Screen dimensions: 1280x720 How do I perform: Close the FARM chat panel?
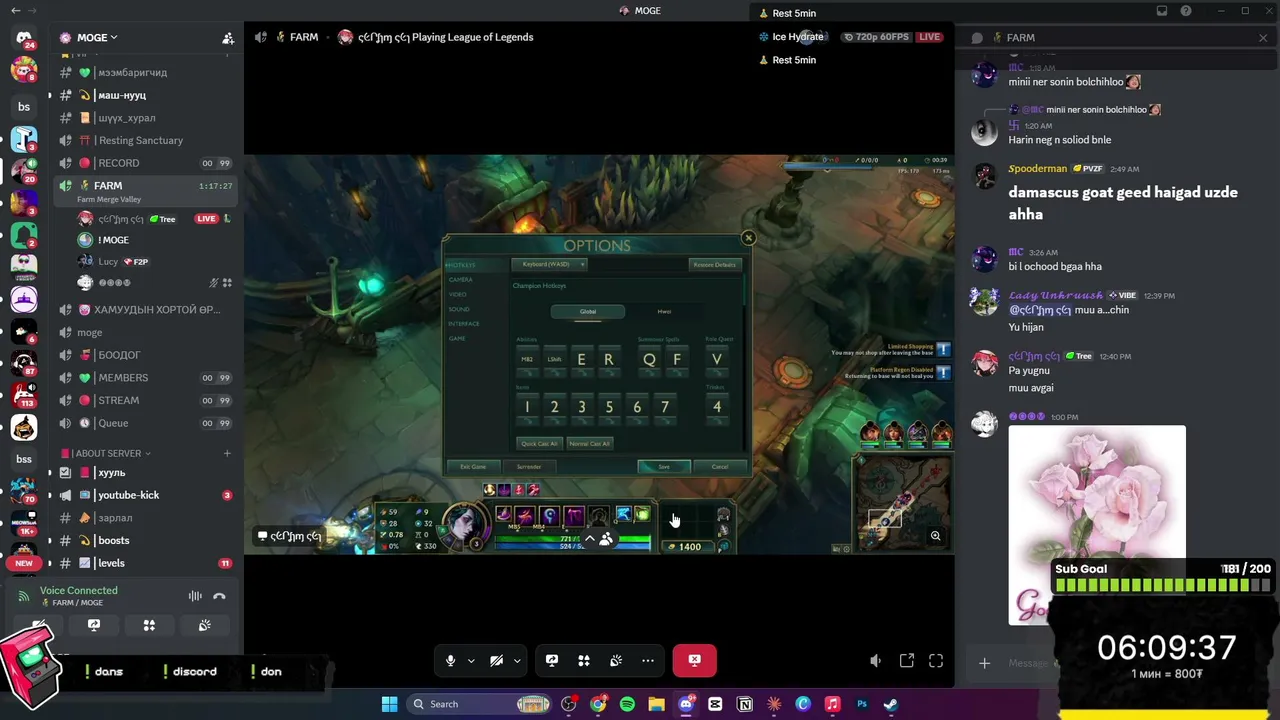[1263, 38]
